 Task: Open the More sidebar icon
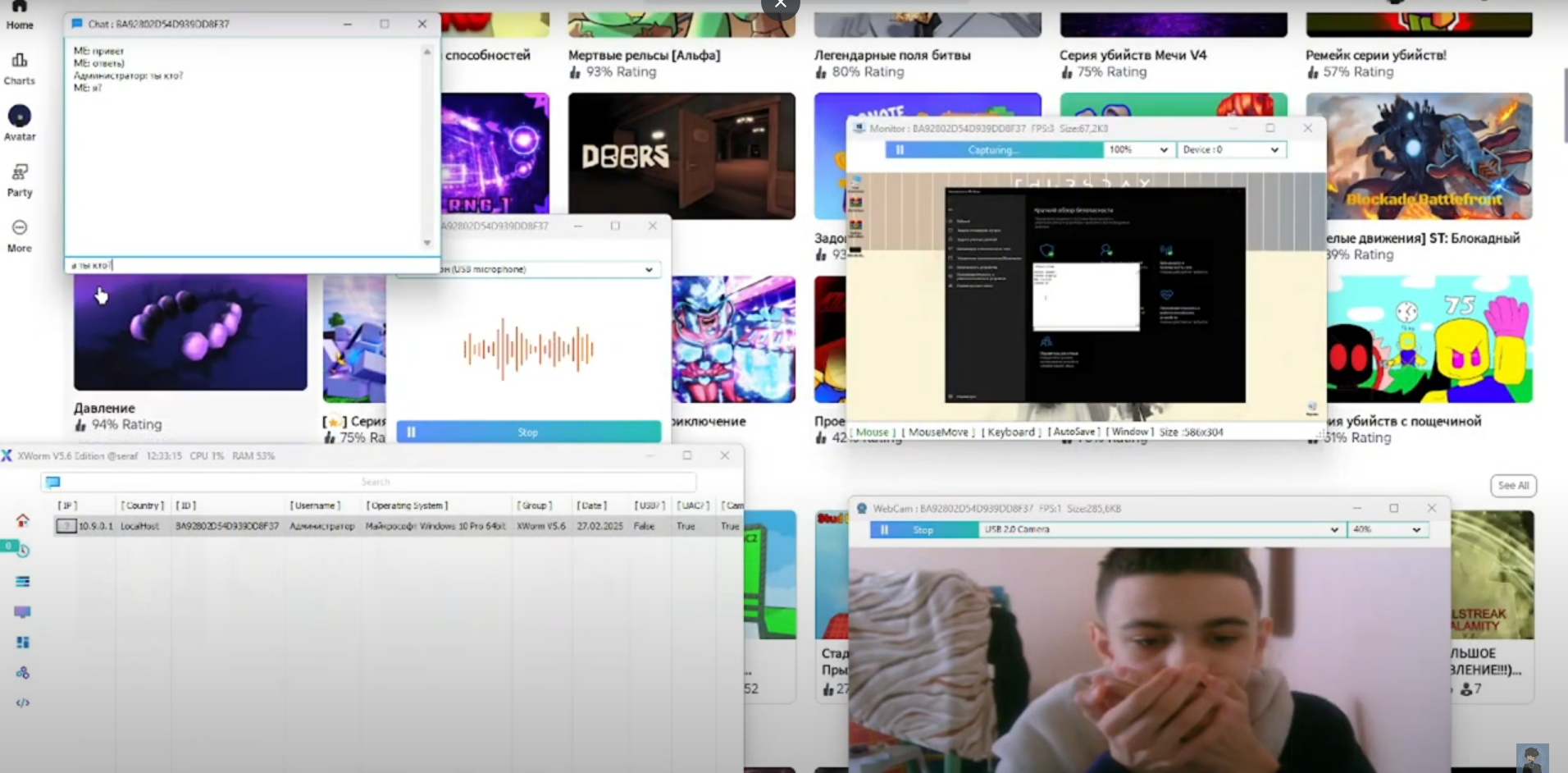point(20,227)
